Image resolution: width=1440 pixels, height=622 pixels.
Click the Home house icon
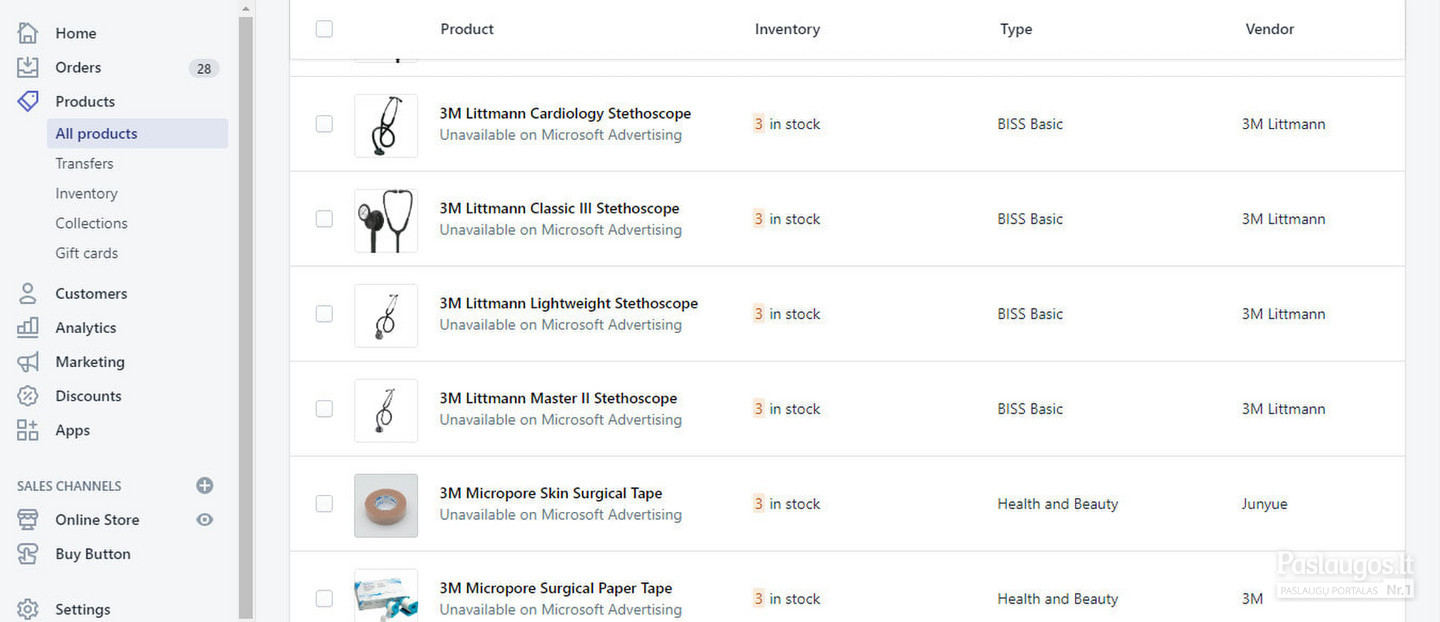[28, 33]
